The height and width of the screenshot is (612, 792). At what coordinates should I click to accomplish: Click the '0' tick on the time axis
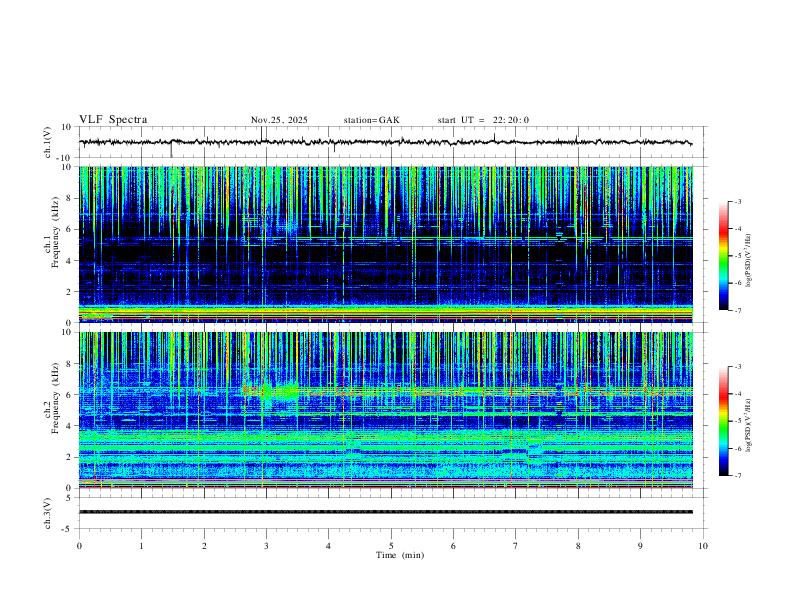pos(79,546)
